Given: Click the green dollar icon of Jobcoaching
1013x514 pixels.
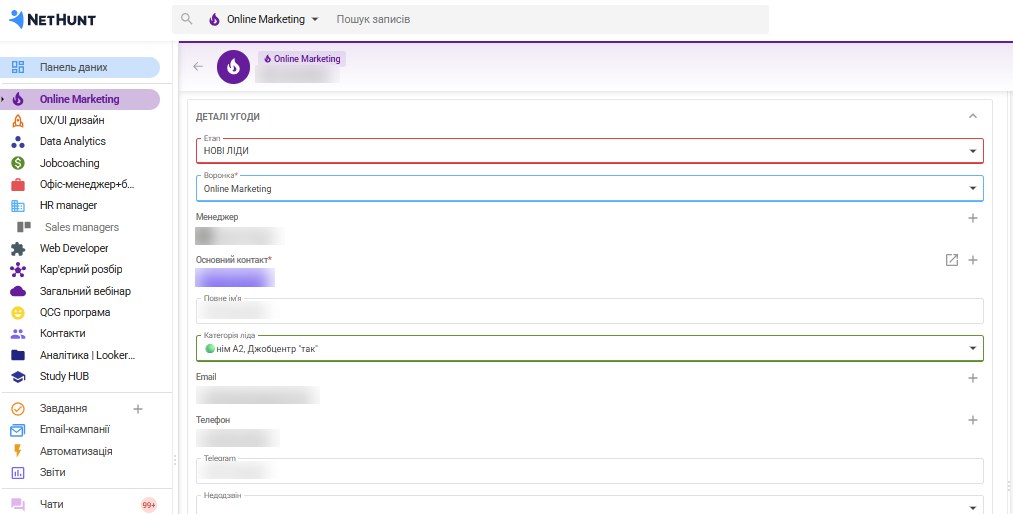Looking at the screenshot, I should pyautogui.click(x=18, y=163).
